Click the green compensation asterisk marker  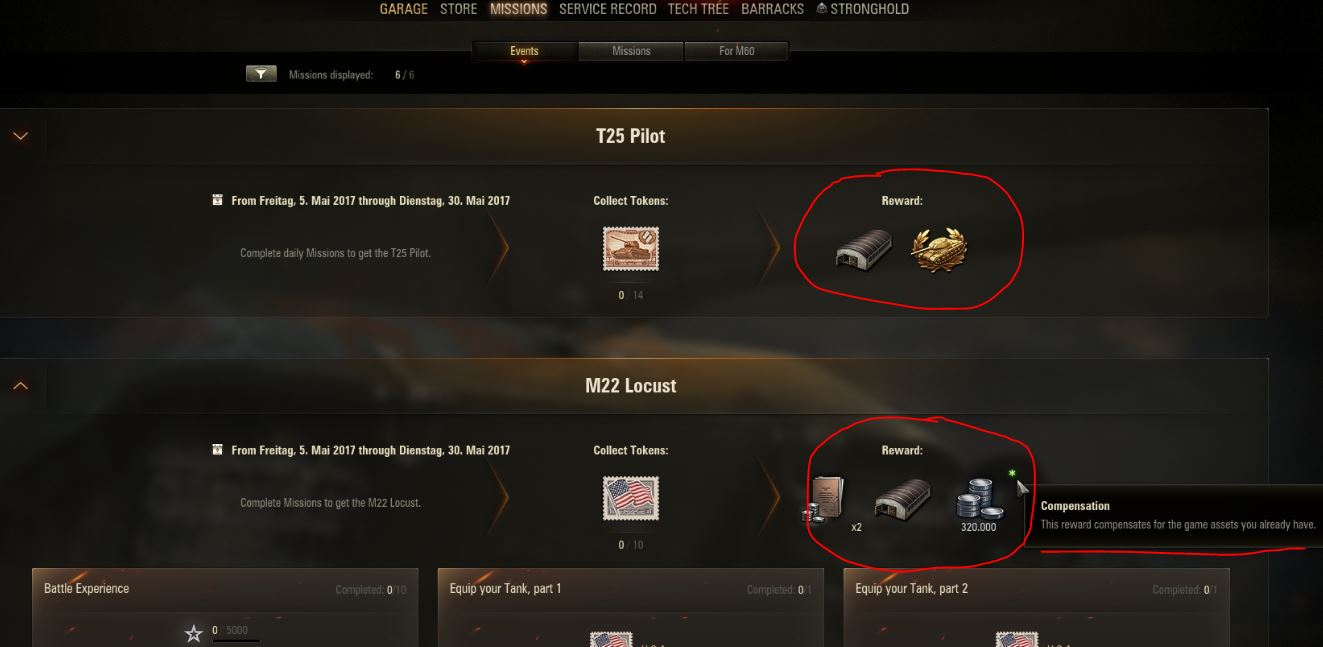[1012, 473]
